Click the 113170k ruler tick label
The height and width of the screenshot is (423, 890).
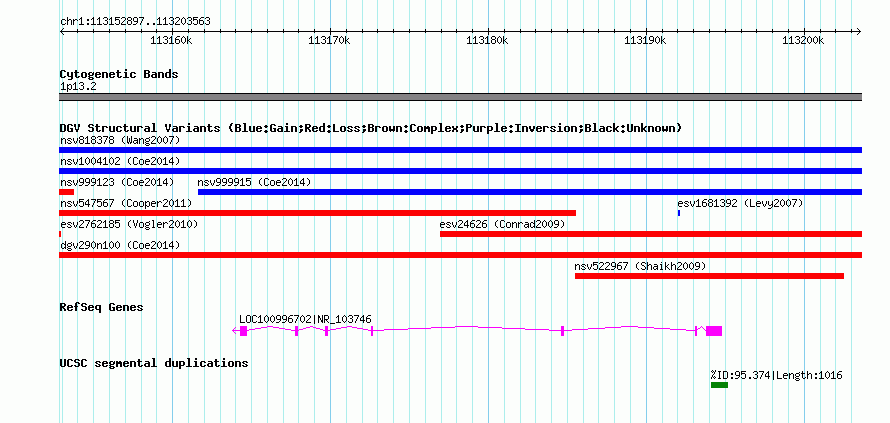[330, 40]
